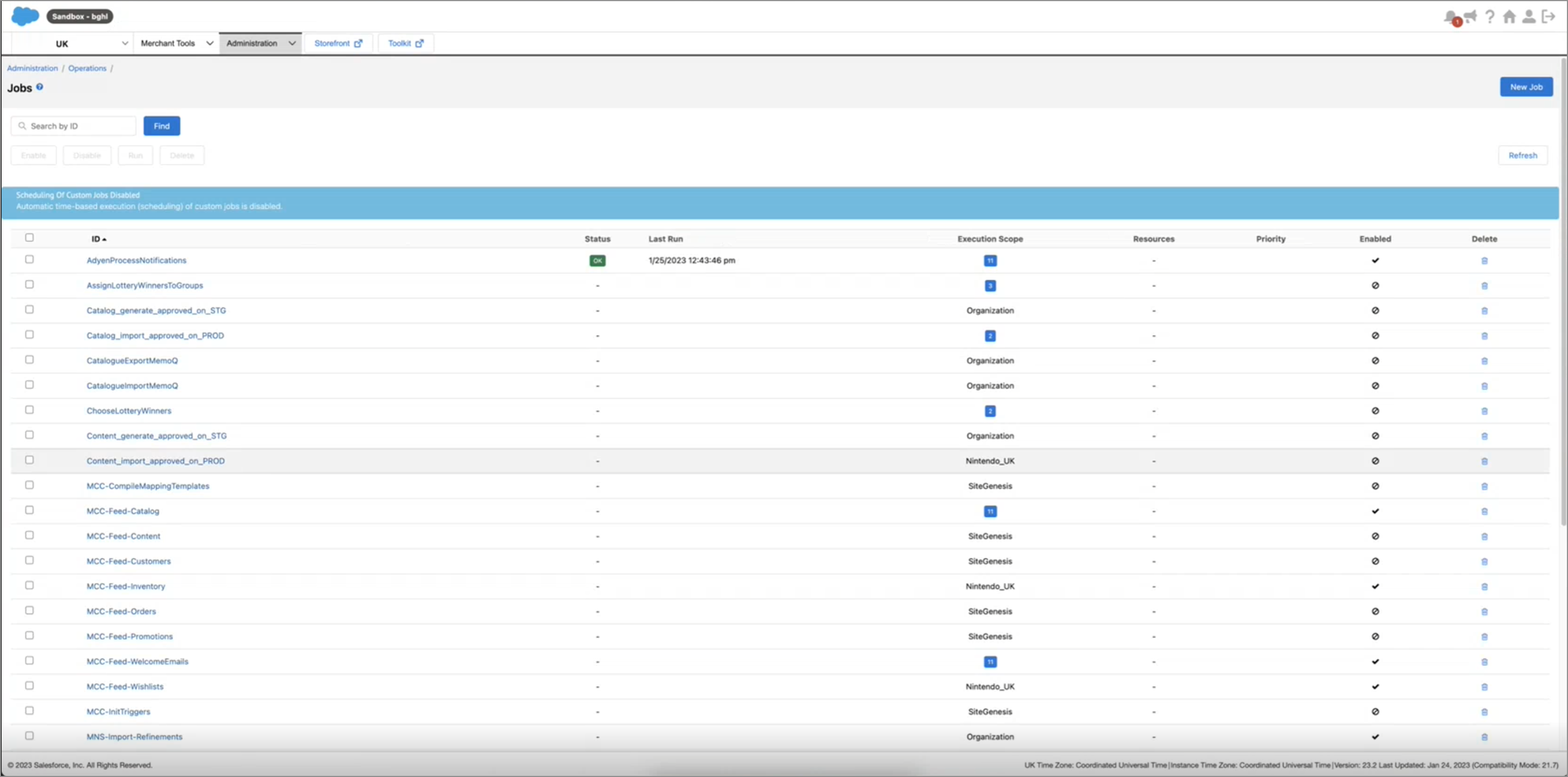Open the MCC-Feed-Promotions job link

pyautogui.click(x=130, y=637)
